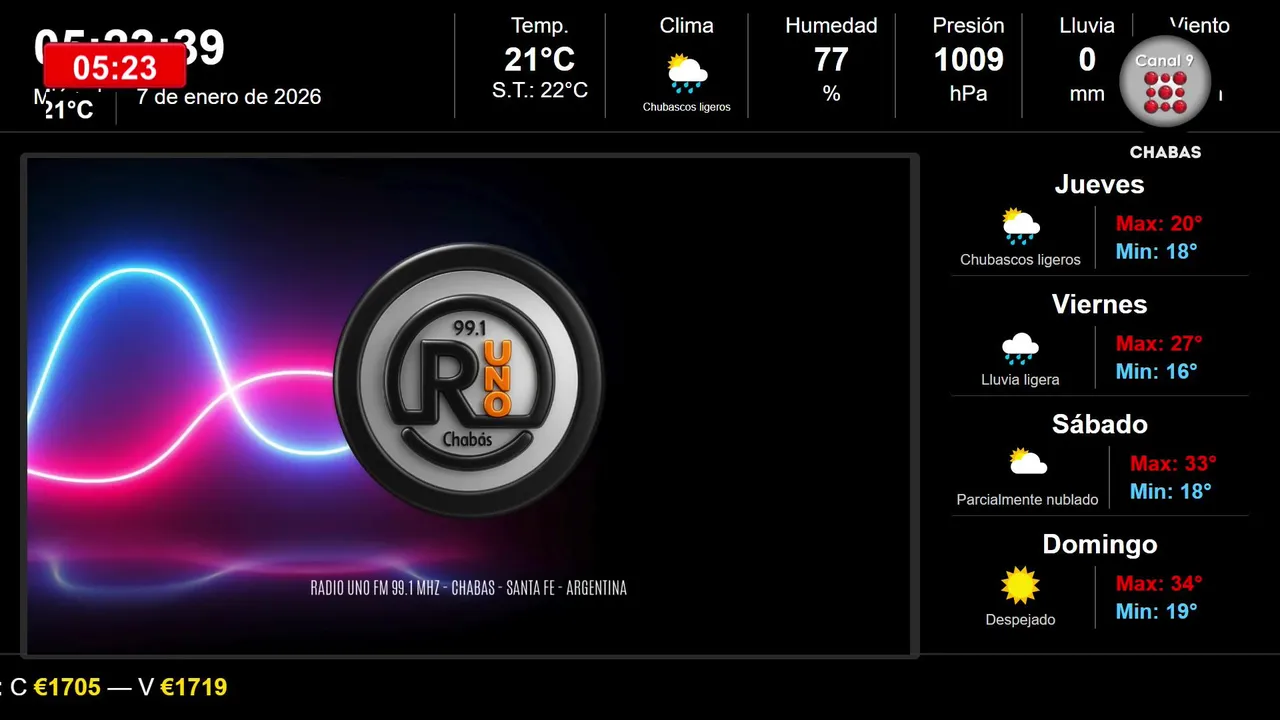Click 'Max: 33°' for Sábado

(1173, 464)
